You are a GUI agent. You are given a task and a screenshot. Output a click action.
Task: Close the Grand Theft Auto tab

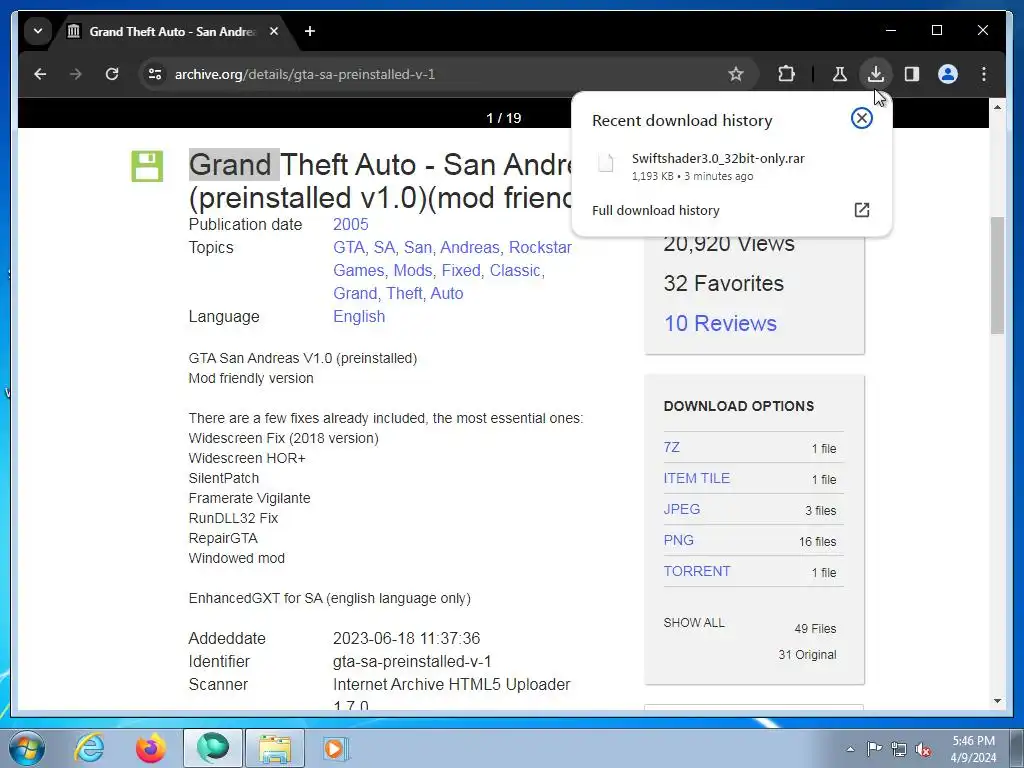tap(274, 31)
